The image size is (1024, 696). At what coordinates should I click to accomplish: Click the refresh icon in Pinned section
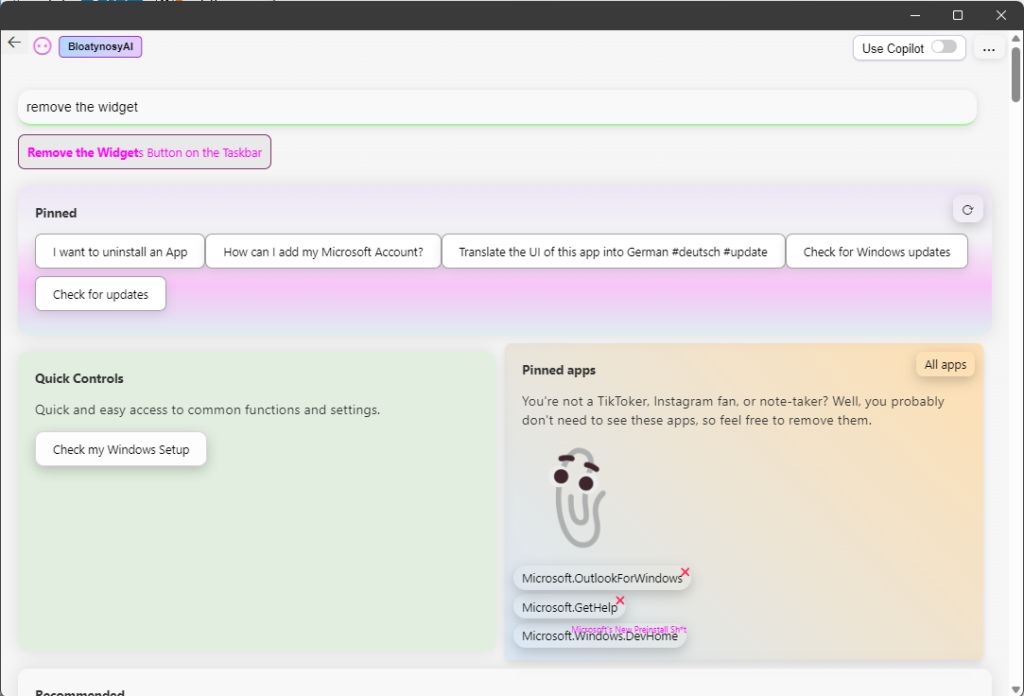[967, 210]
